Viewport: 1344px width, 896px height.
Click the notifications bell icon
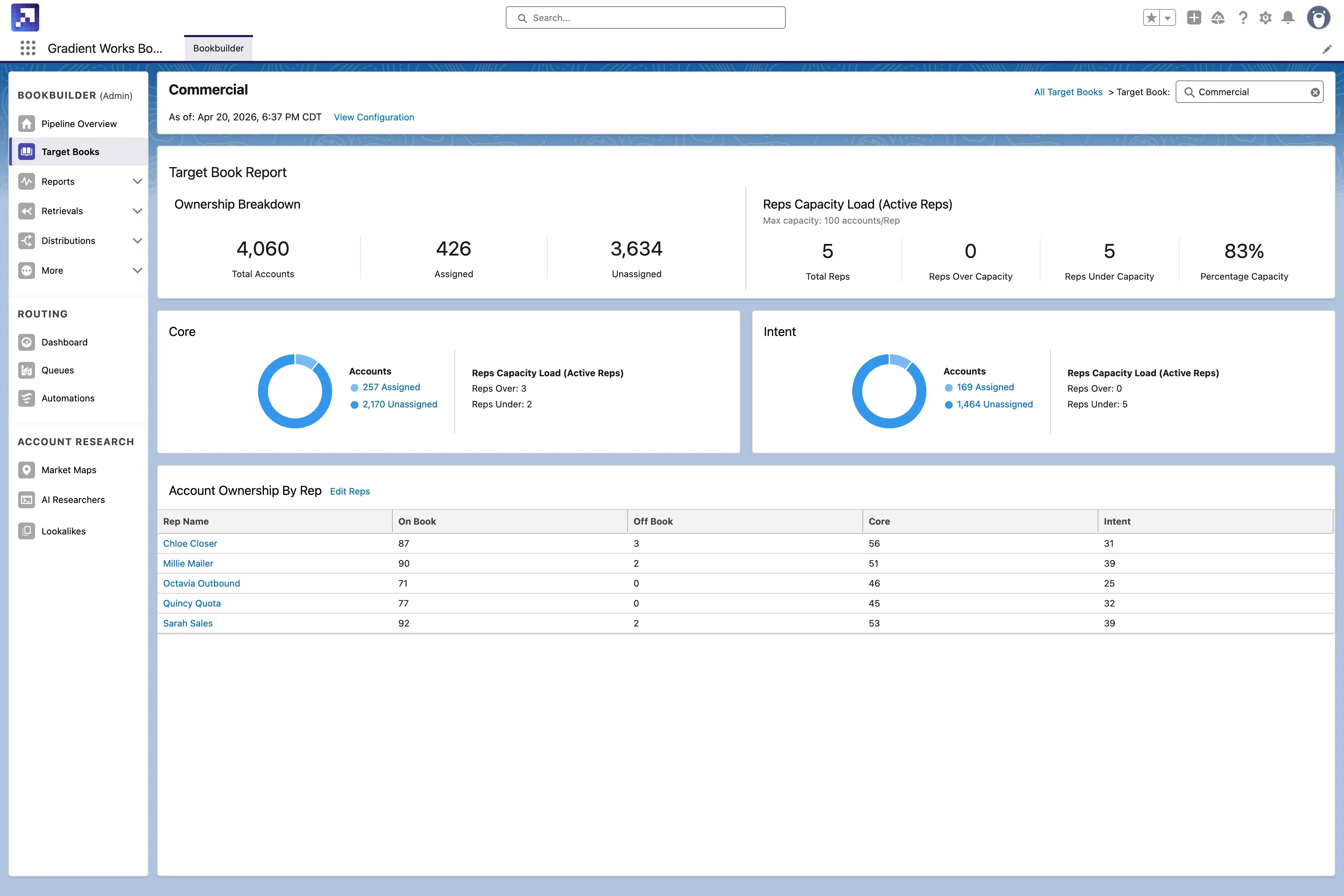(1287, 18)
